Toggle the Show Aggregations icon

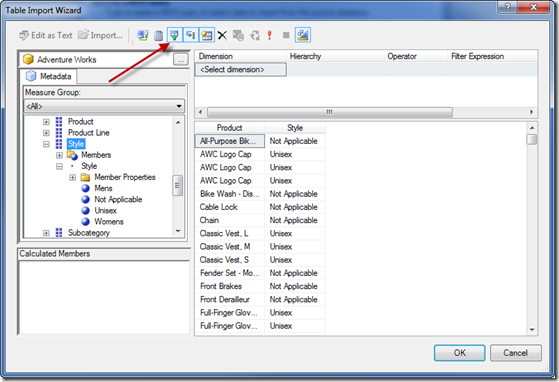(207, 35)
